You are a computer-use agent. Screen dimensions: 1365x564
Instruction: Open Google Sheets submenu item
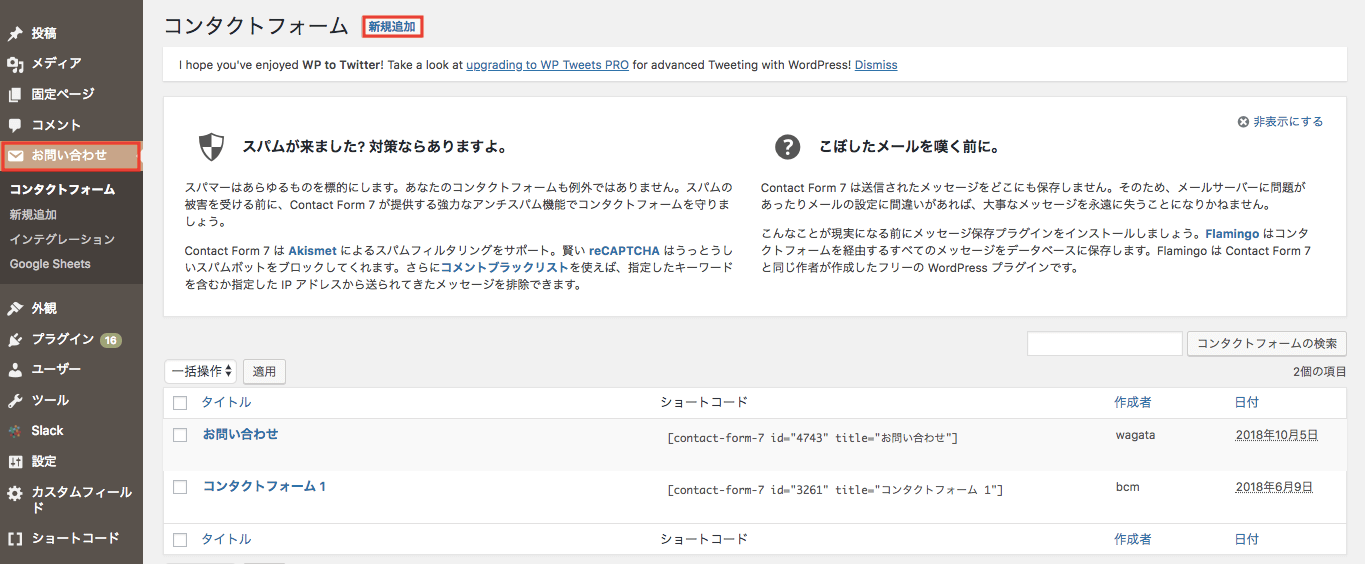(x=50, y=264)
